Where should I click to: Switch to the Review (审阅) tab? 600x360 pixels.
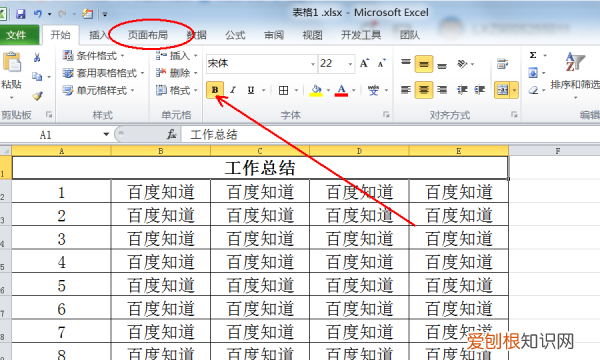click(274, 35)
